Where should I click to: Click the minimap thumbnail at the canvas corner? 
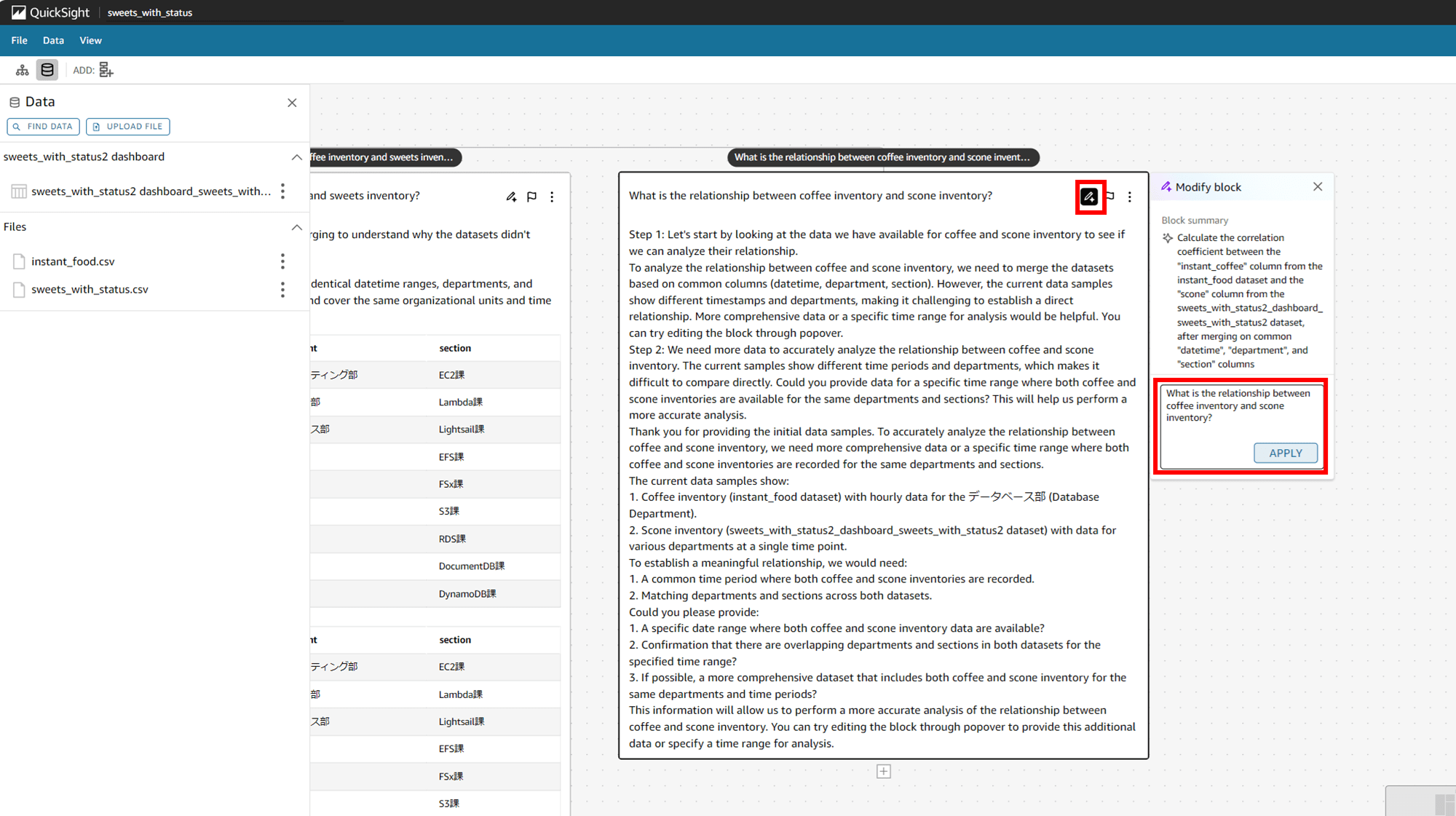[1420, 801]
